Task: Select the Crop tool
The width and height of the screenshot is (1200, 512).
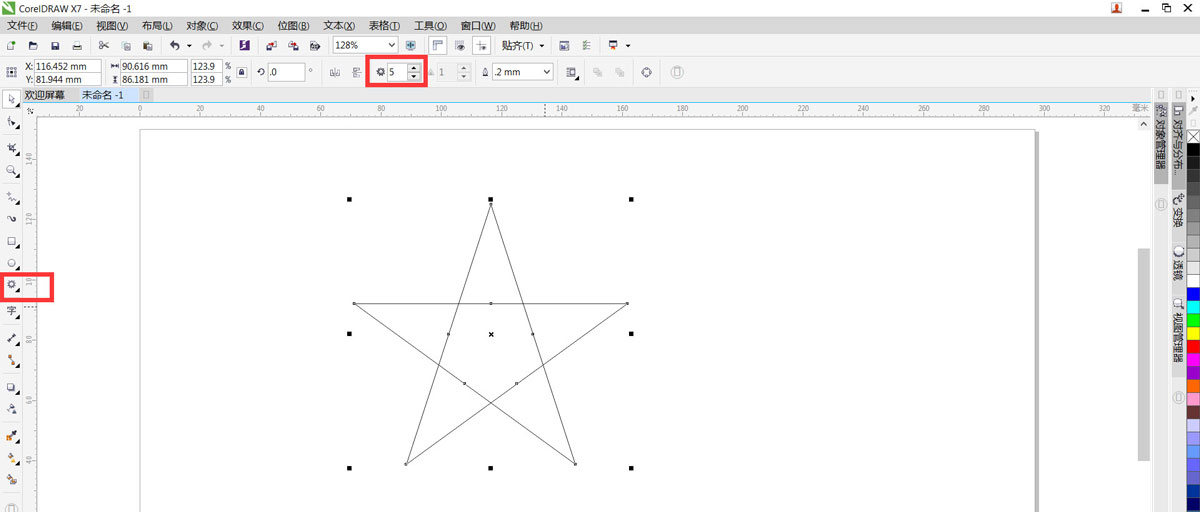Action: [12, 148]
